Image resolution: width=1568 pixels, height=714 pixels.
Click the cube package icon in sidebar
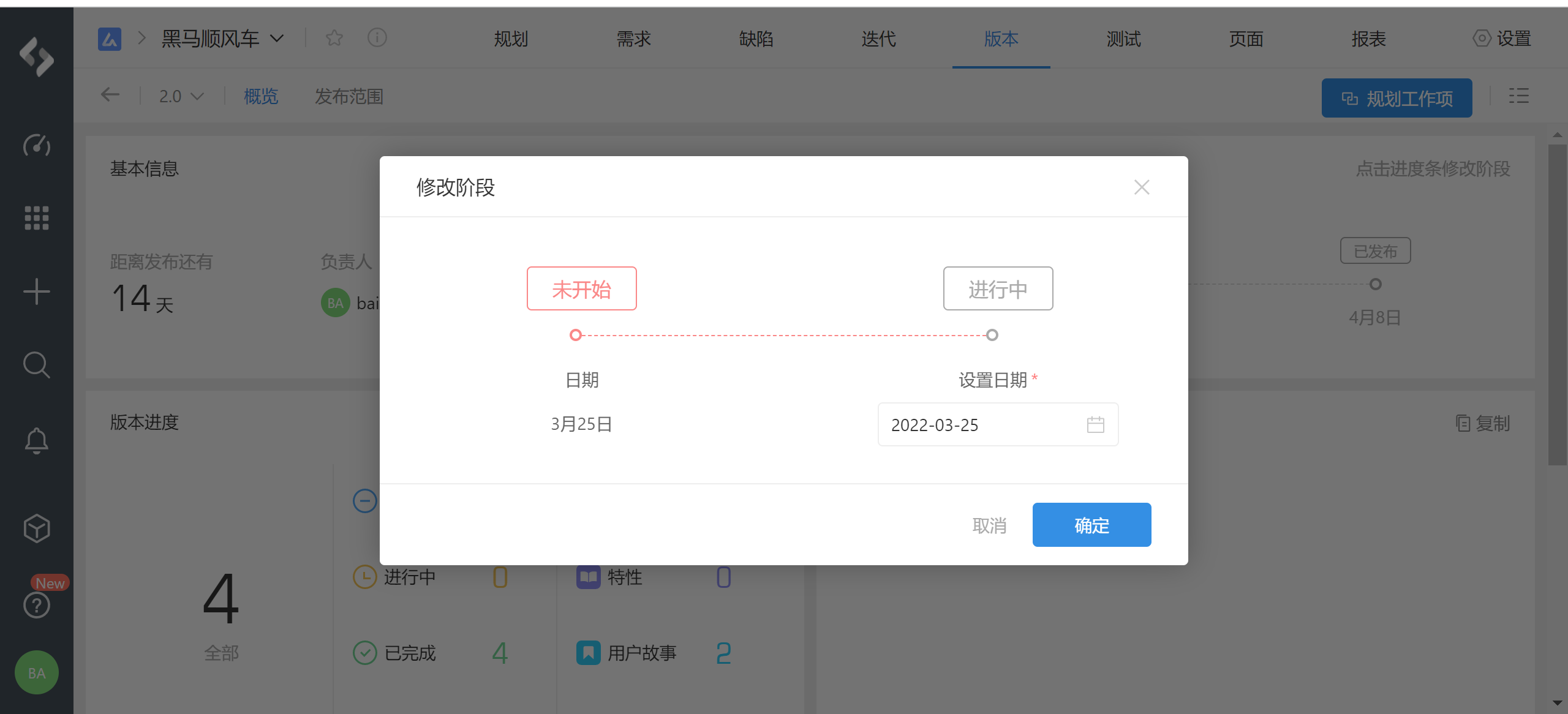coord(36,528)
